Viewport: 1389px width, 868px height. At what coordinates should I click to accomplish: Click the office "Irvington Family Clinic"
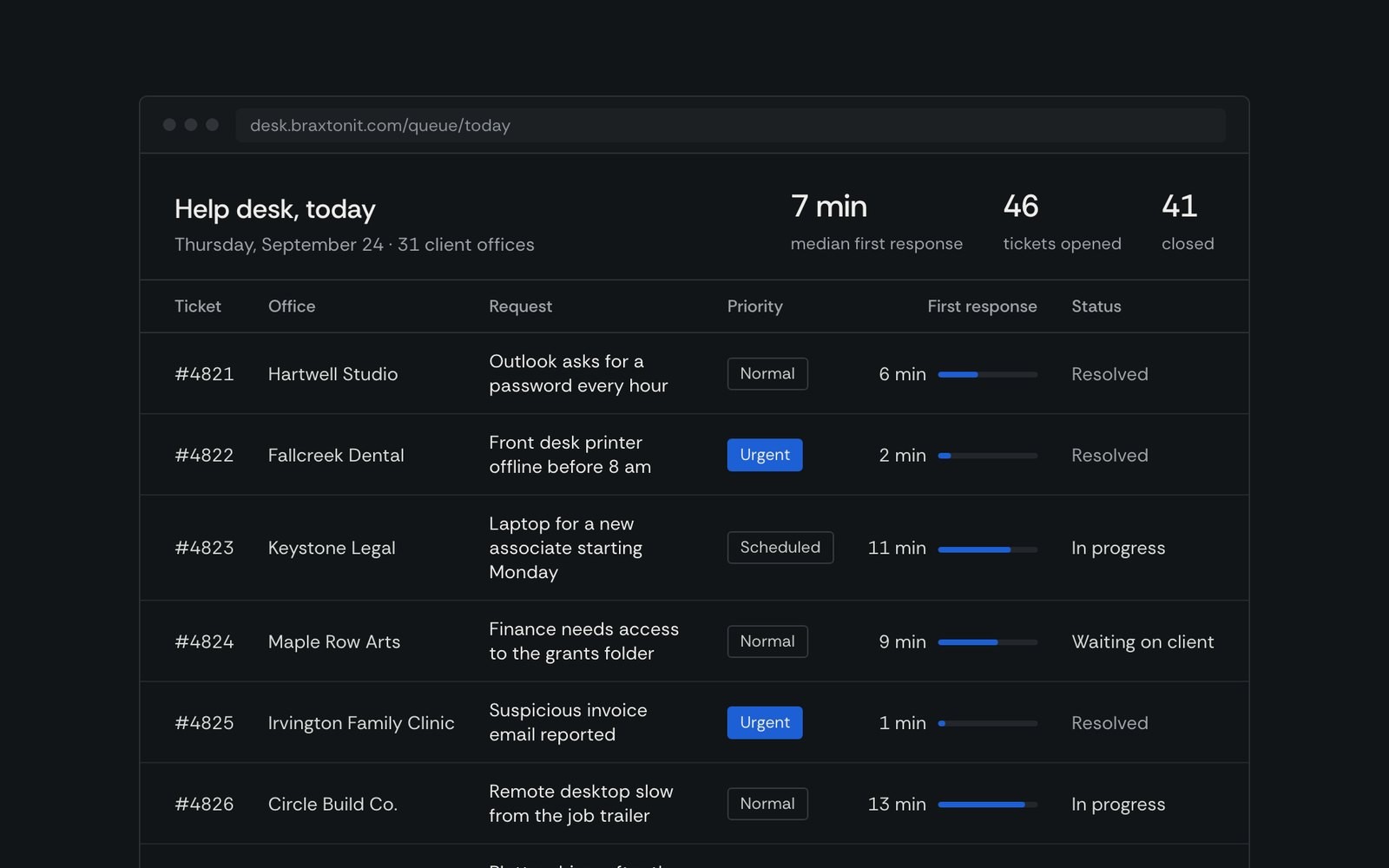pos(361,723)
